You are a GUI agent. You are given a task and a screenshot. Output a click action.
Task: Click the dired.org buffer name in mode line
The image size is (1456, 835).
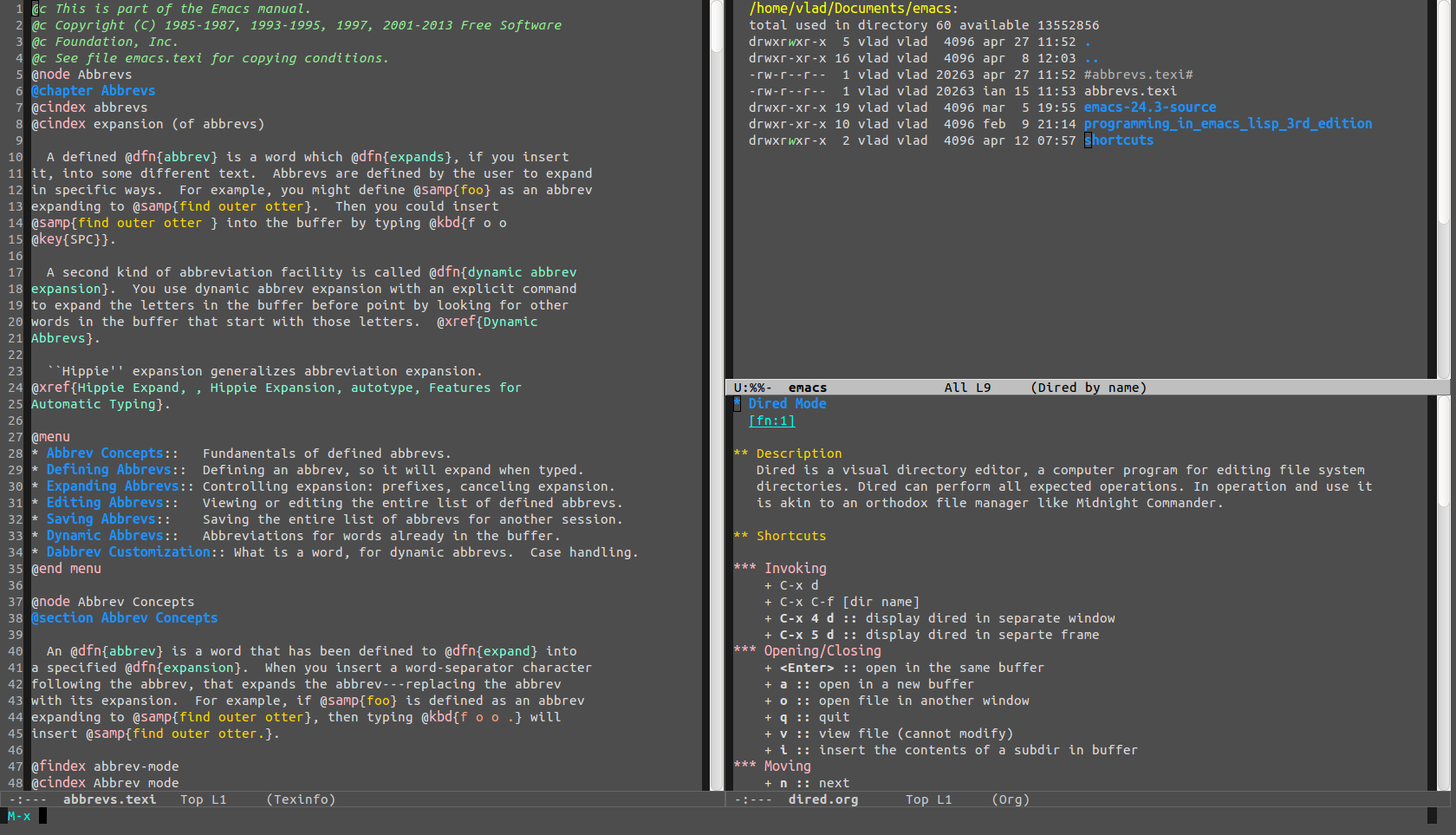[x=823, y=799]
